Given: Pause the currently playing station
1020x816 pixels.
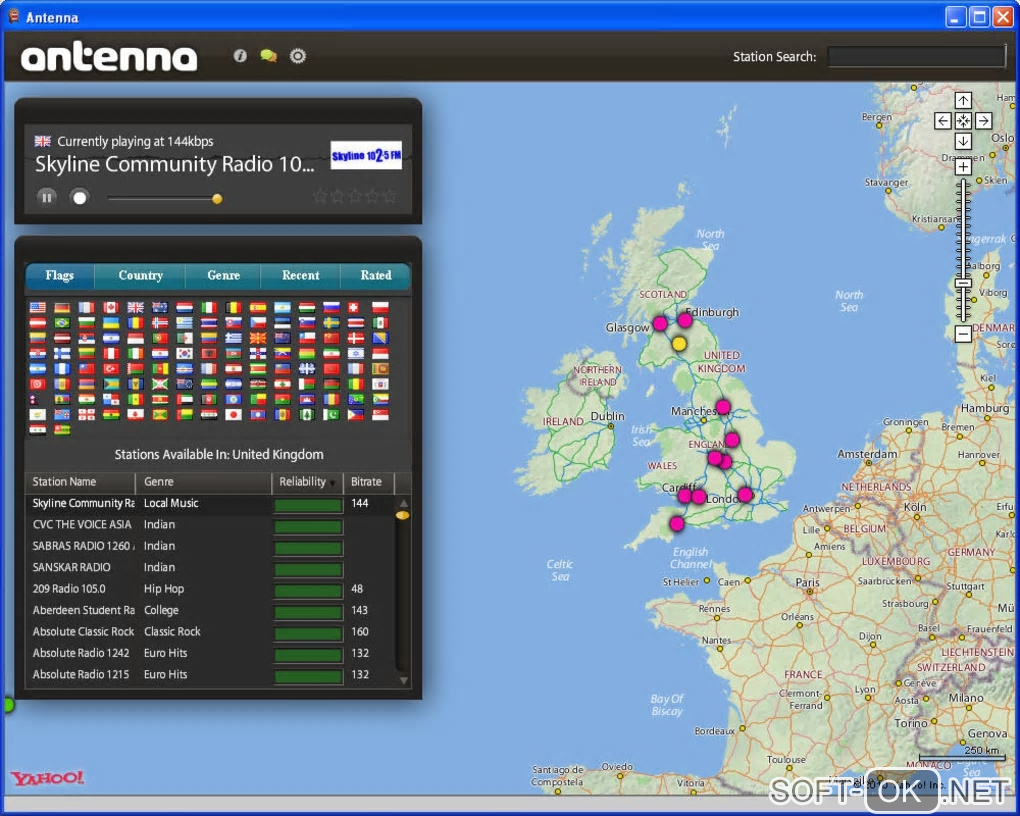Looking at the screenshot, I should (47, 197).
